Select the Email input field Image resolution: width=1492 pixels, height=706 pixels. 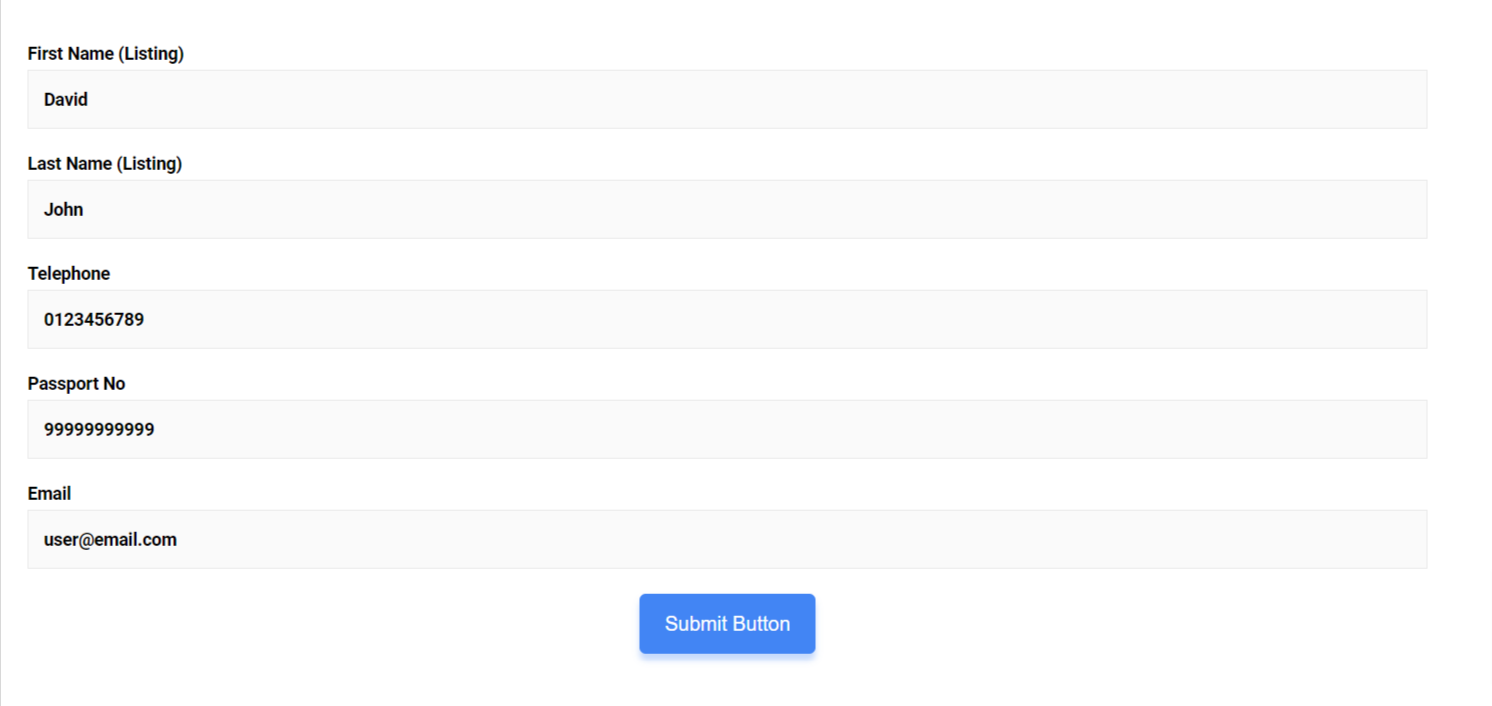coord(727,539)
